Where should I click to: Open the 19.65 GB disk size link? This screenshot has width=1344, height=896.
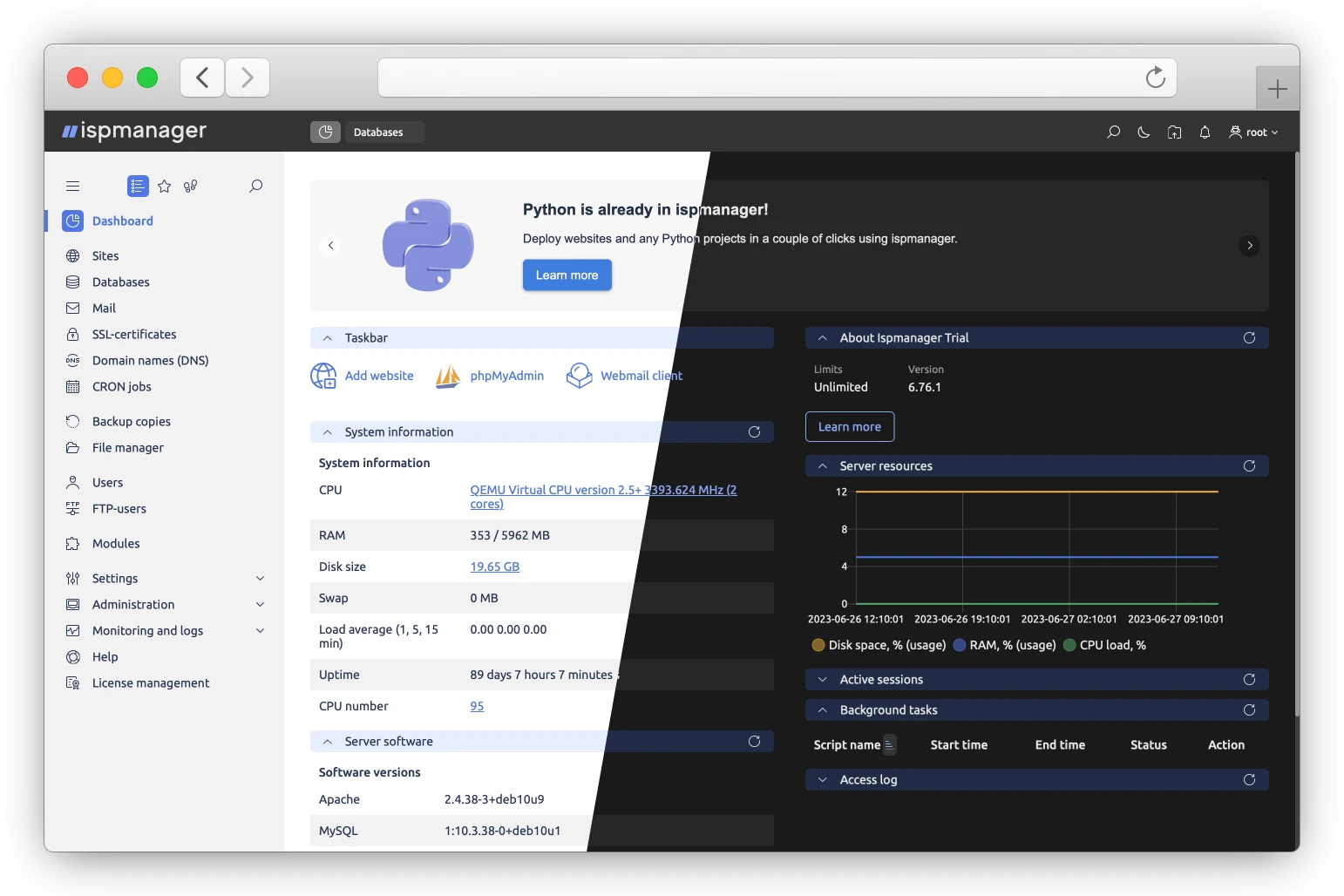tap(494, 566)
